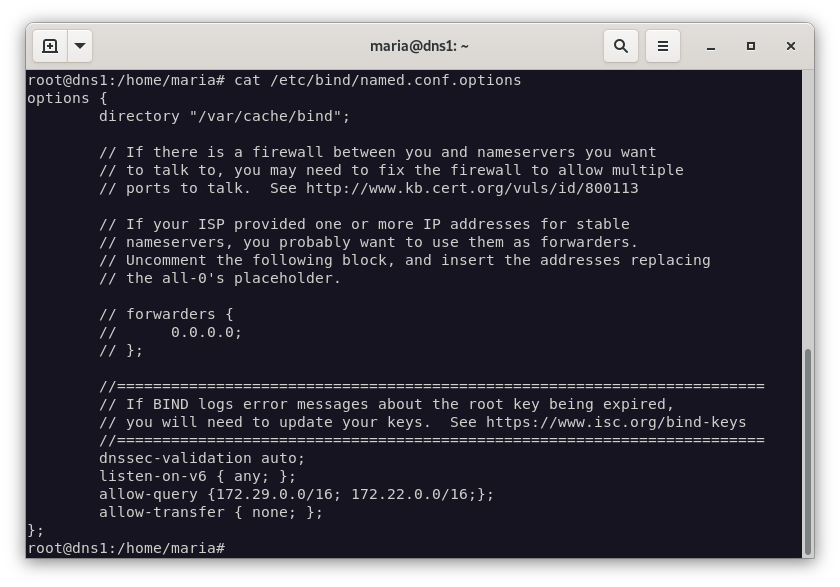Click the scrollbar track above the thumb
The height and width of the screenshot is (587, 840).
tap(808, 200)
